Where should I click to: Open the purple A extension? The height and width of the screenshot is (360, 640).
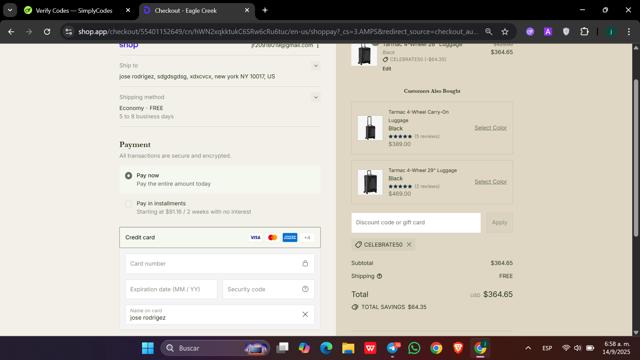pyautogui.click(x=548, y=31)
